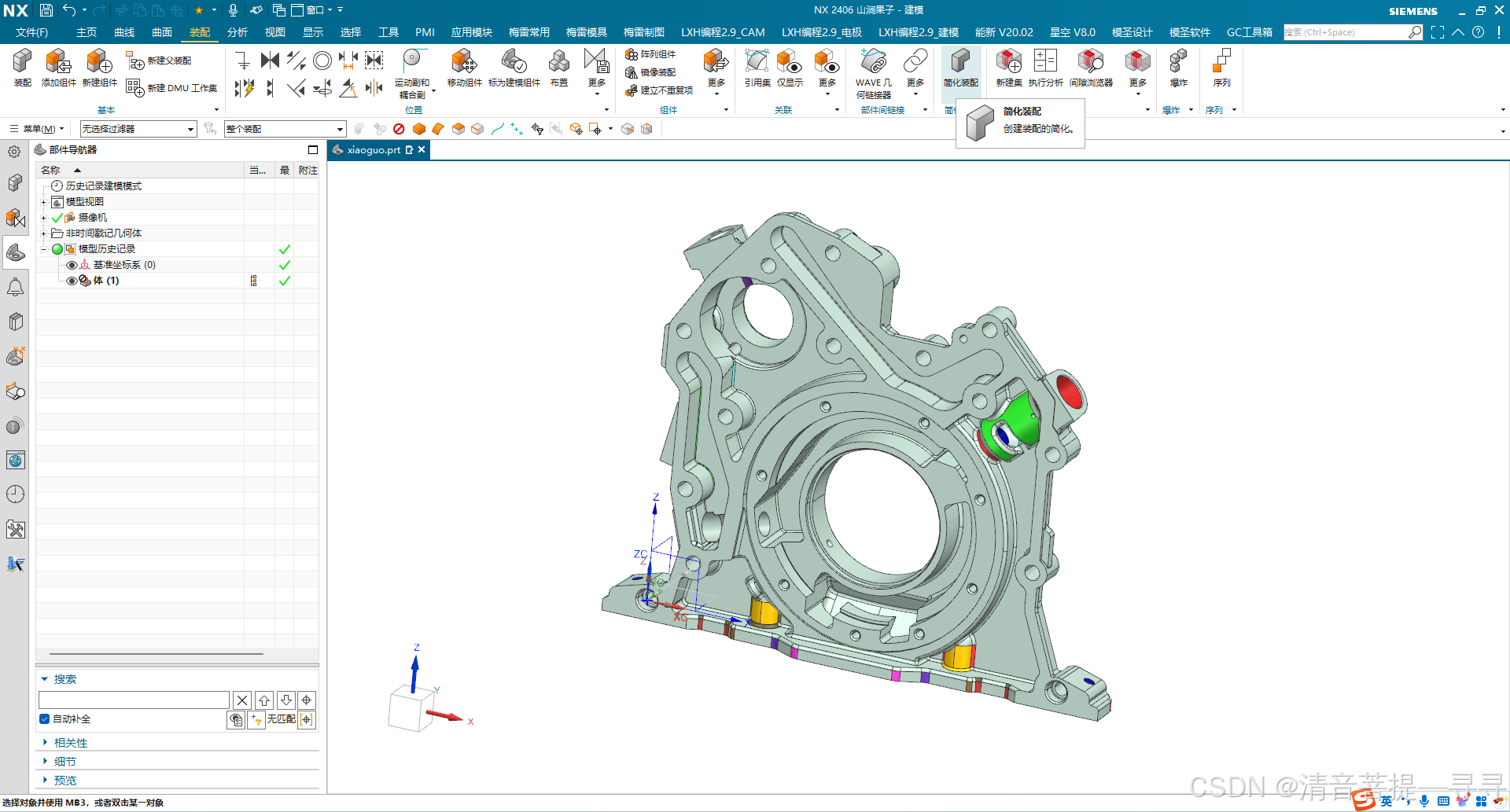Click the navigator horizontal scrollbar
1510x812 pixels.
click(157, 654)
